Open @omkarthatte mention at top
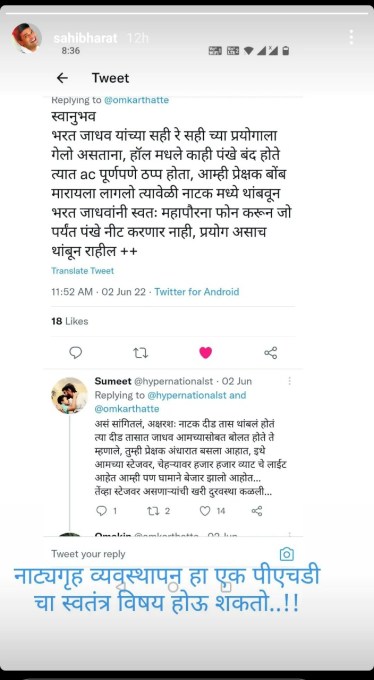374x680 pixels. click(136, 100)
